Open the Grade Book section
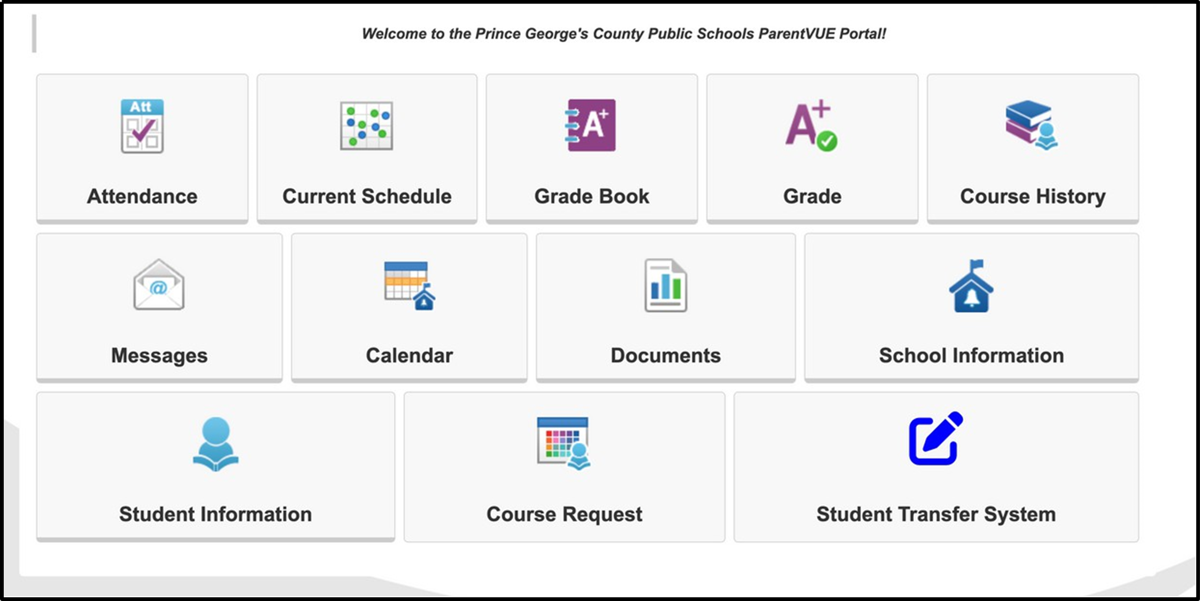The image size is (1200, 601). click(x=591, y=146)
